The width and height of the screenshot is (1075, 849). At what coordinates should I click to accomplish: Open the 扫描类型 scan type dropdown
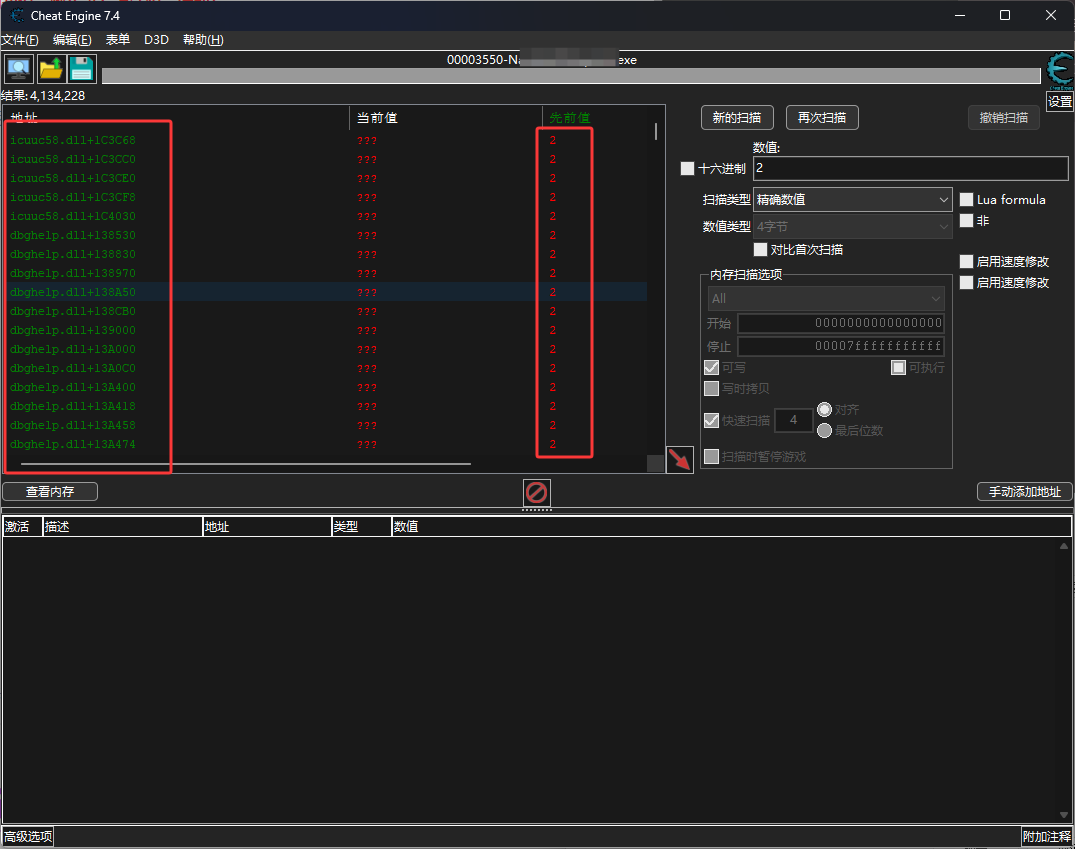pyautogui.click(x=852, y=200)
